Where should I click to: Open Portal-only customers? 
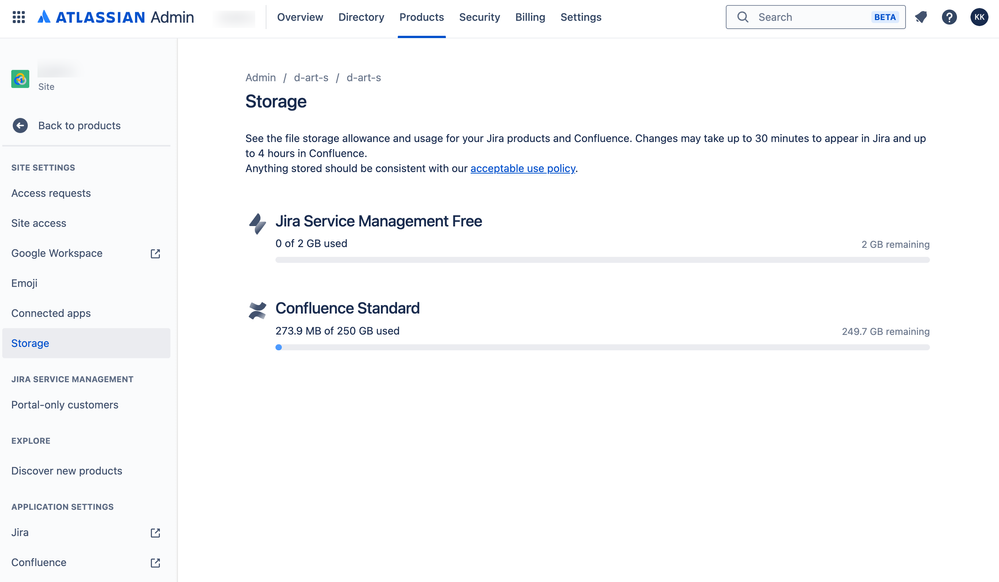65,405
